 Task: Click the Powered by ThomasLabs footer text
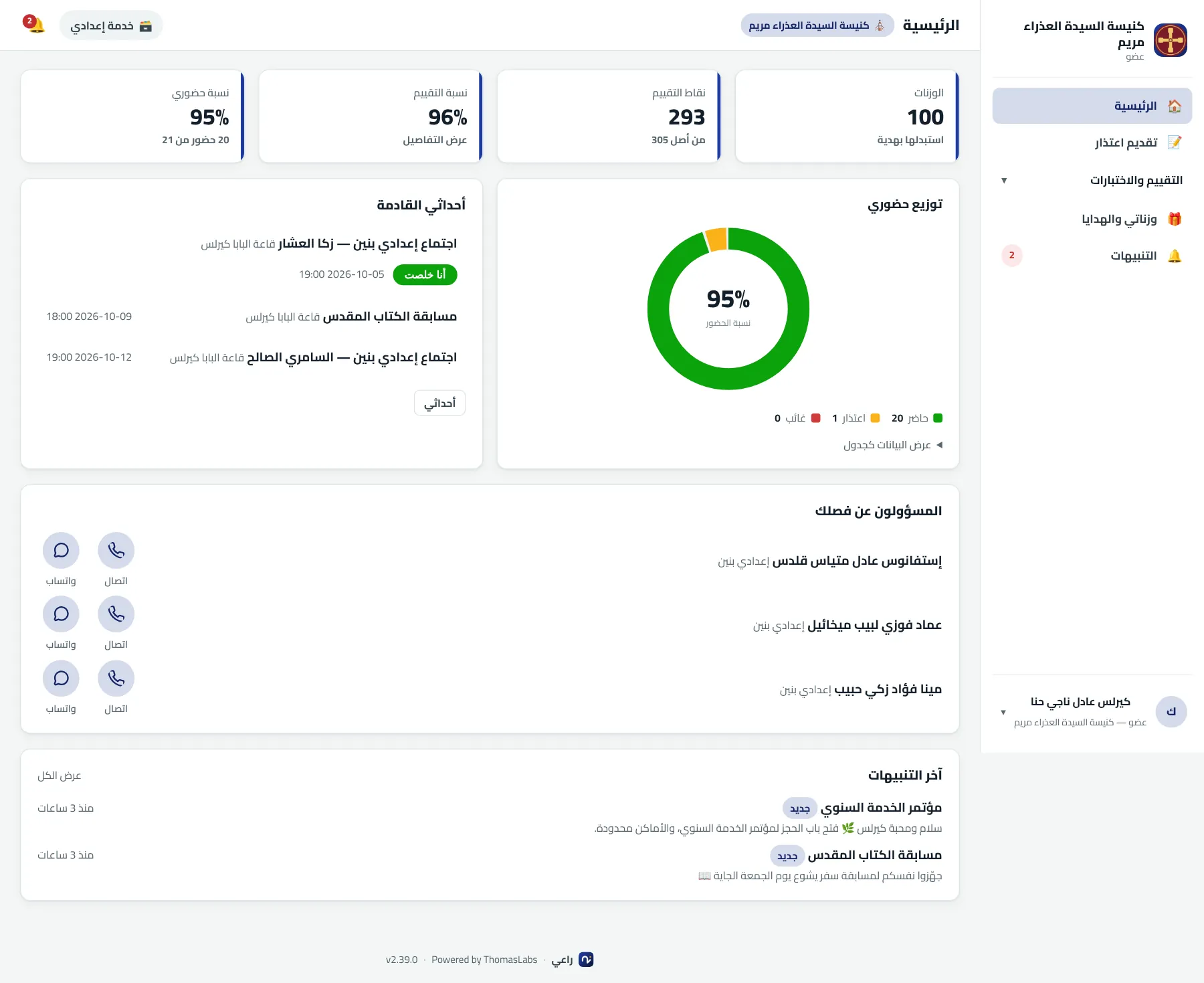pos(484,960)
